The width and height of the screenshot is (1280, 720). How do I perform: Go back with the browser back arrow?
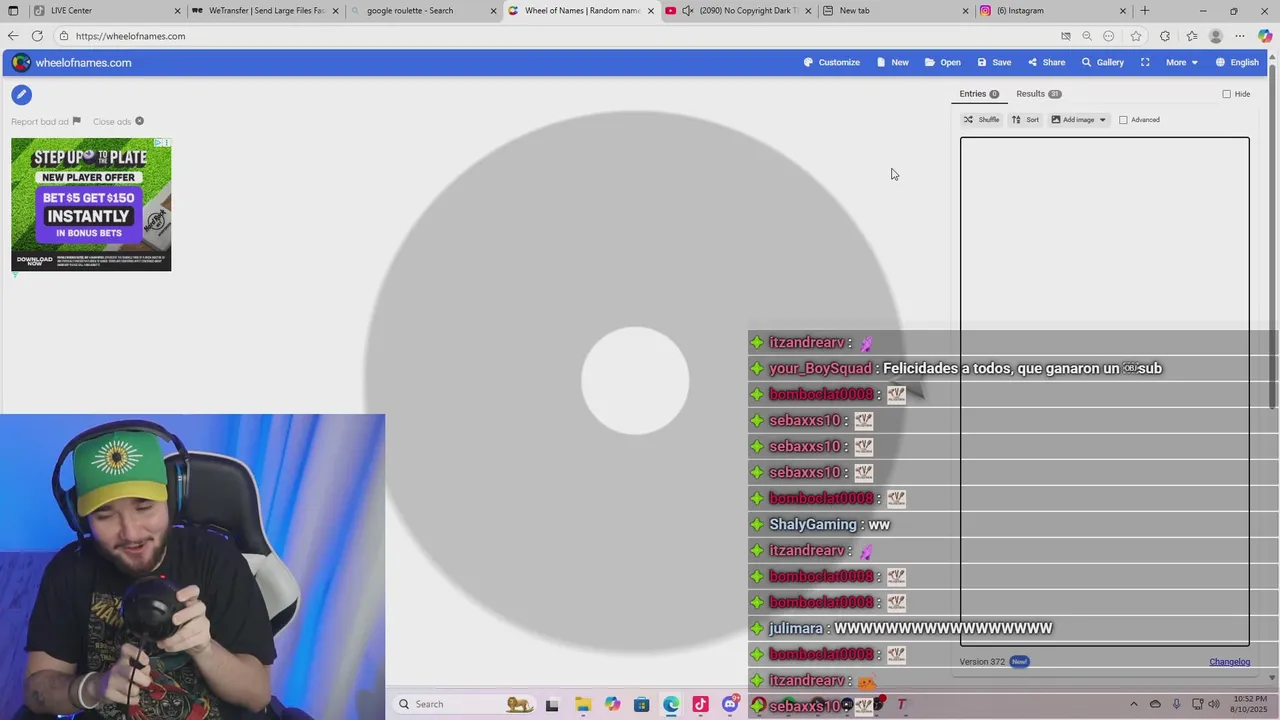click(13, 36)
